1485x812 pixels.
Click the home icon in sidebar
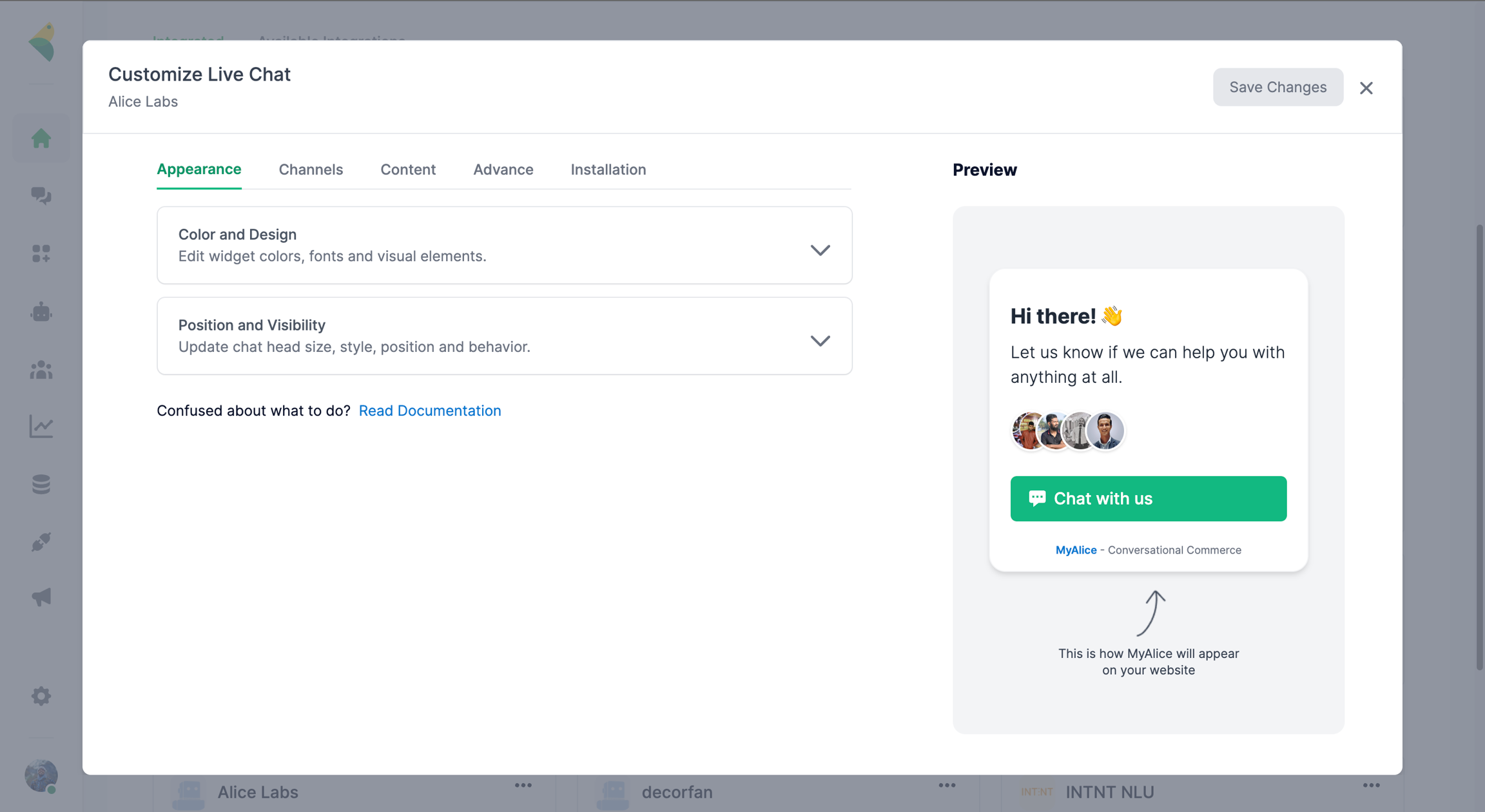41,138
